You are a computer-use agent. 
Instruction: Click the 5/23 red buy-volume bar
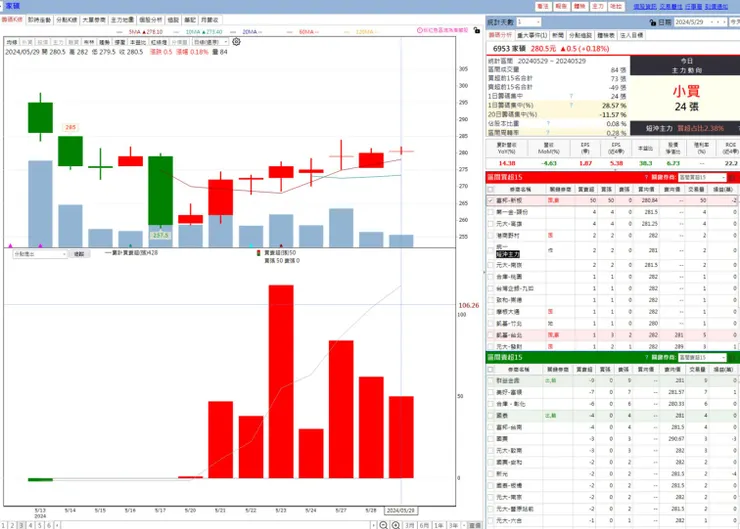coord(281,381)
